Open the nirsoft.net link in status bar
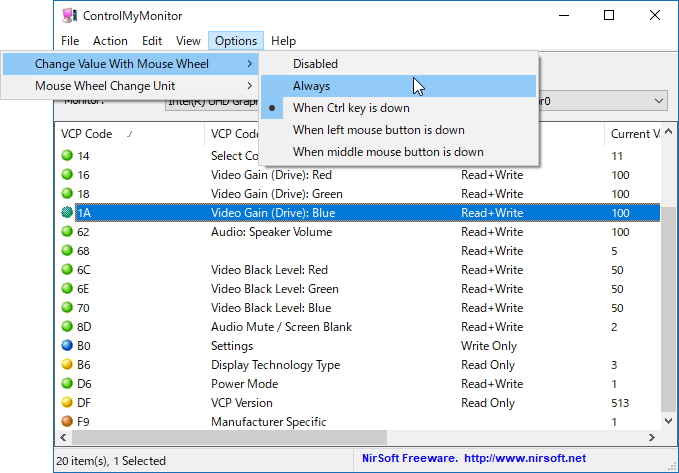This screenshot has height=473, width=679. 525,458
